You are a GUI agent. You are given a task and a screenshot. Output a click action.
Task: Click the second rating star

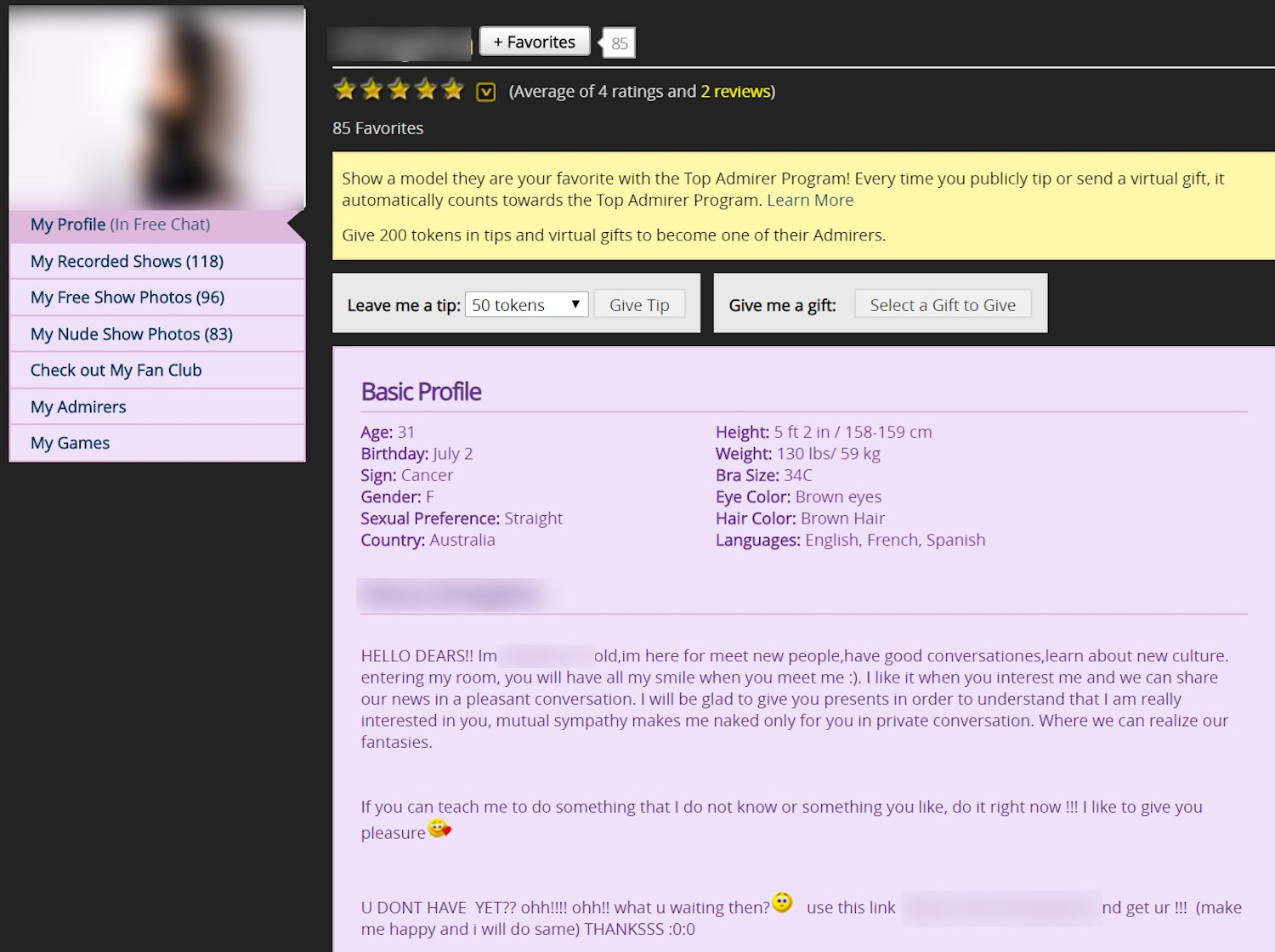coord(371,89)
